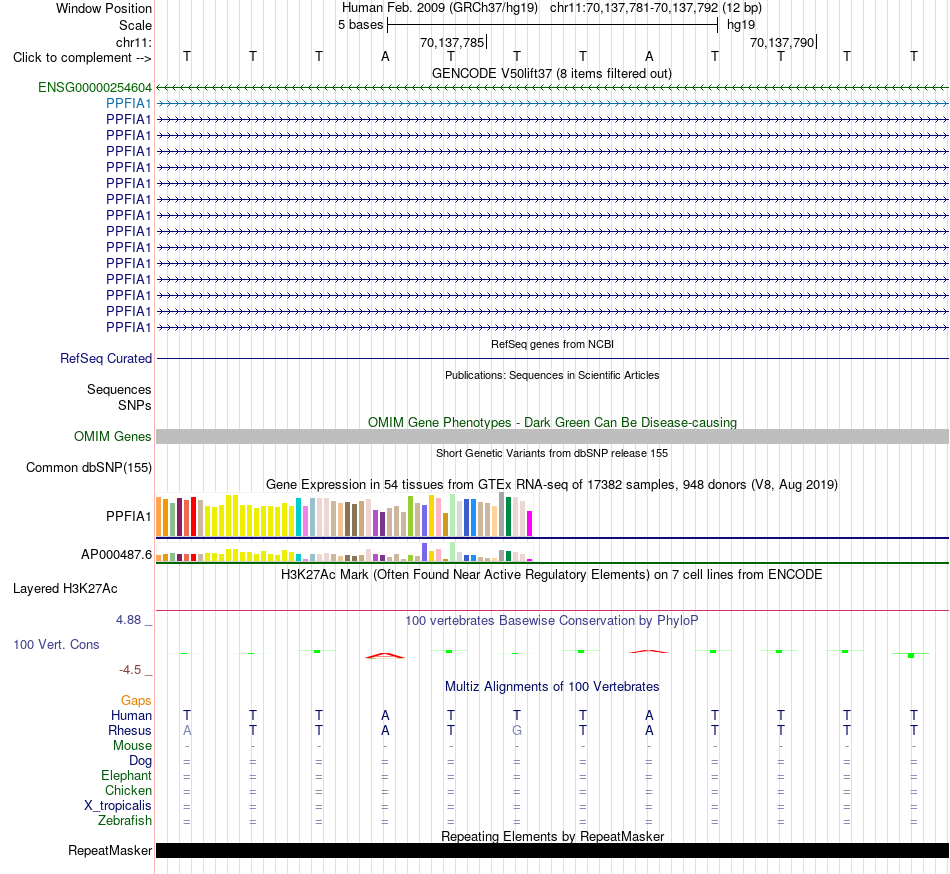
Task: Click the green ENSG00000254604 arrow track line
Action: [x=552, y=88]
